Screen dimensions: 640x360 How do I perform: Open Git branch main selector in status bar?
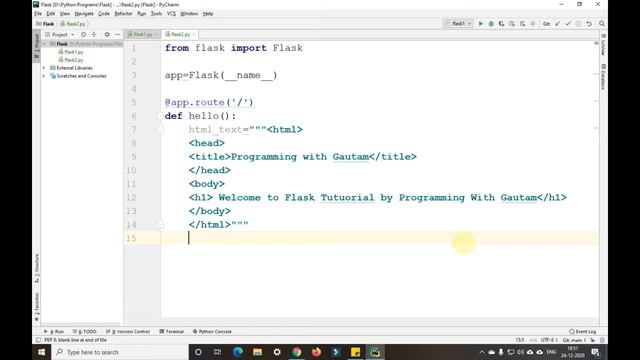point(573,340)
